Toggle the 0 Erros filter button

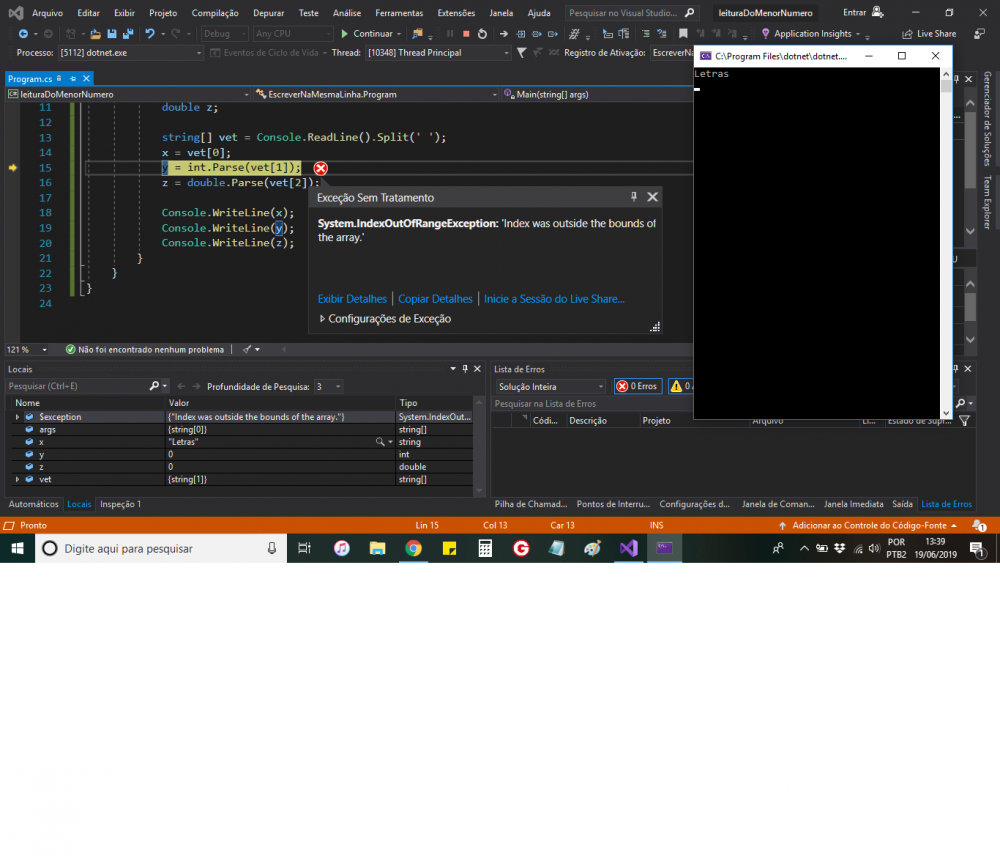point(637,386)
